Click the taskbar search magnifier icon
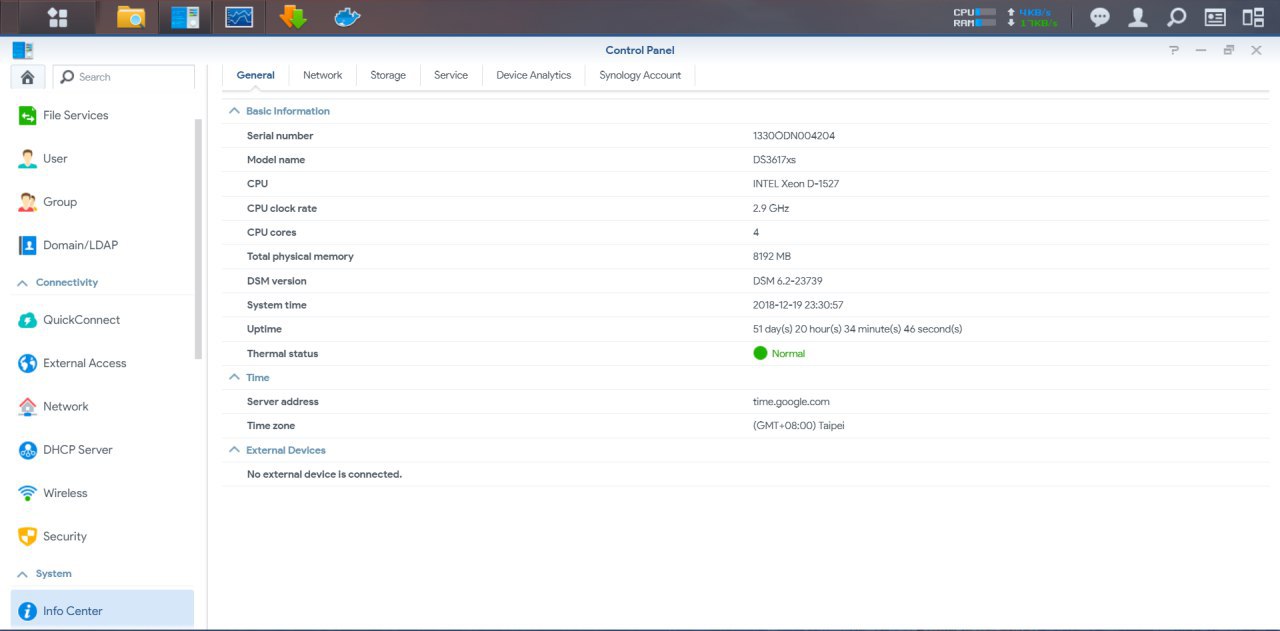The image size is (1280, 631). point(1177,17)
